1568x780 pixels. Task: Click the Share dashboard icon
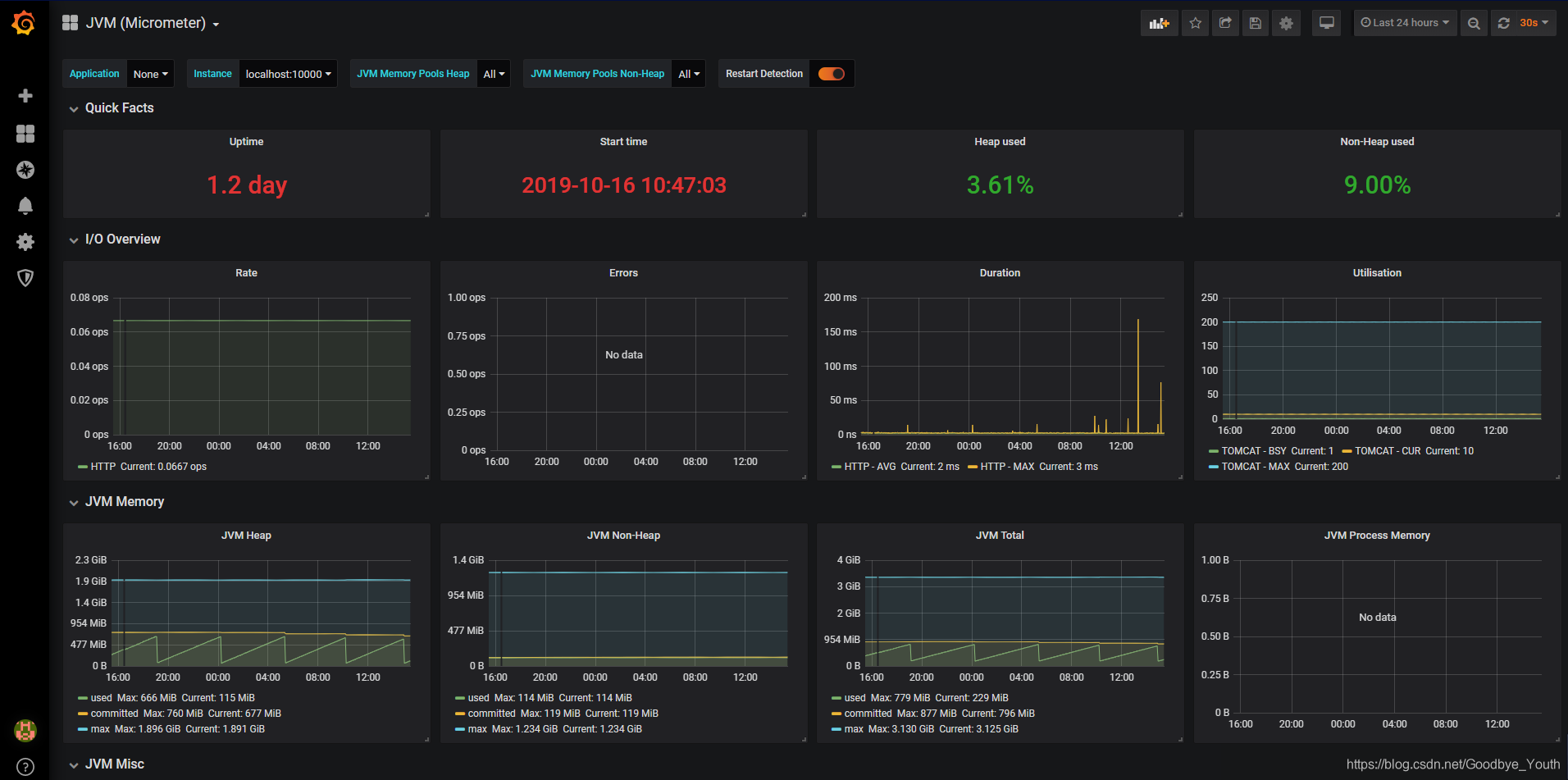(x=1225, y=23)
